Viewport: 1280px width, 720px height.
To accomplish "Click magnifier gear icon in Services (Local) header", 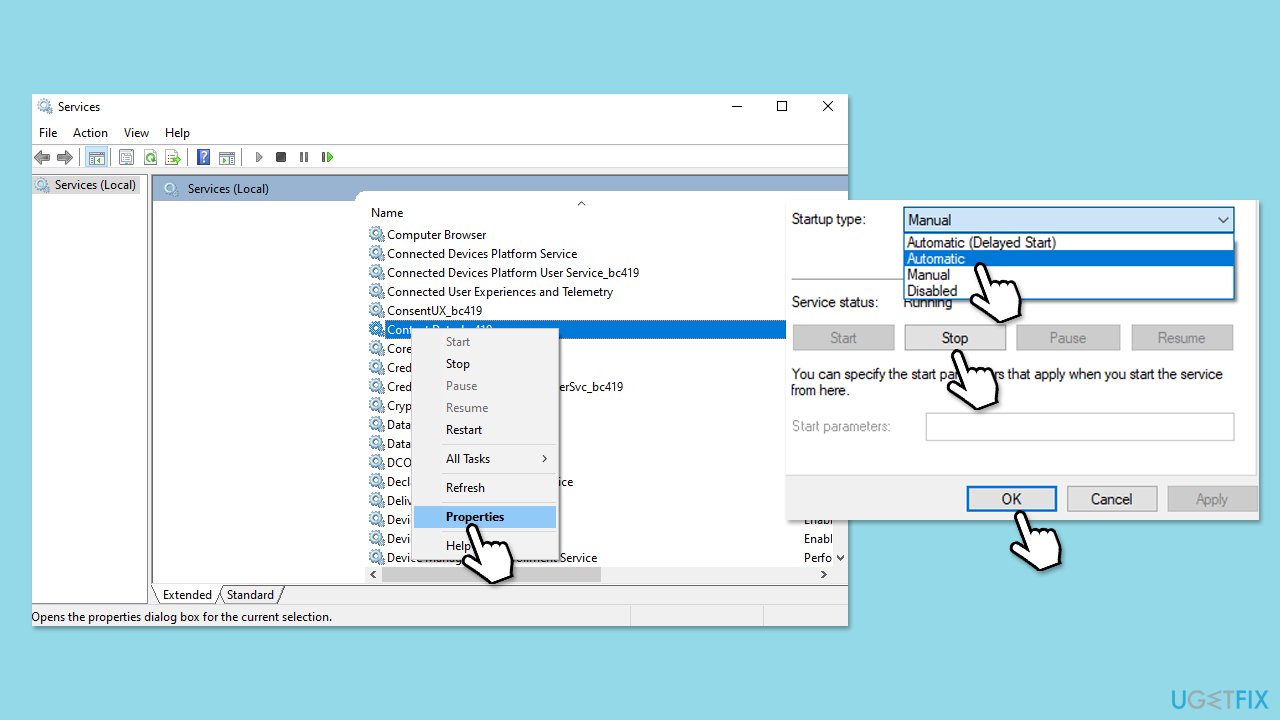I will pyautogui.click(x=171, y=188).
